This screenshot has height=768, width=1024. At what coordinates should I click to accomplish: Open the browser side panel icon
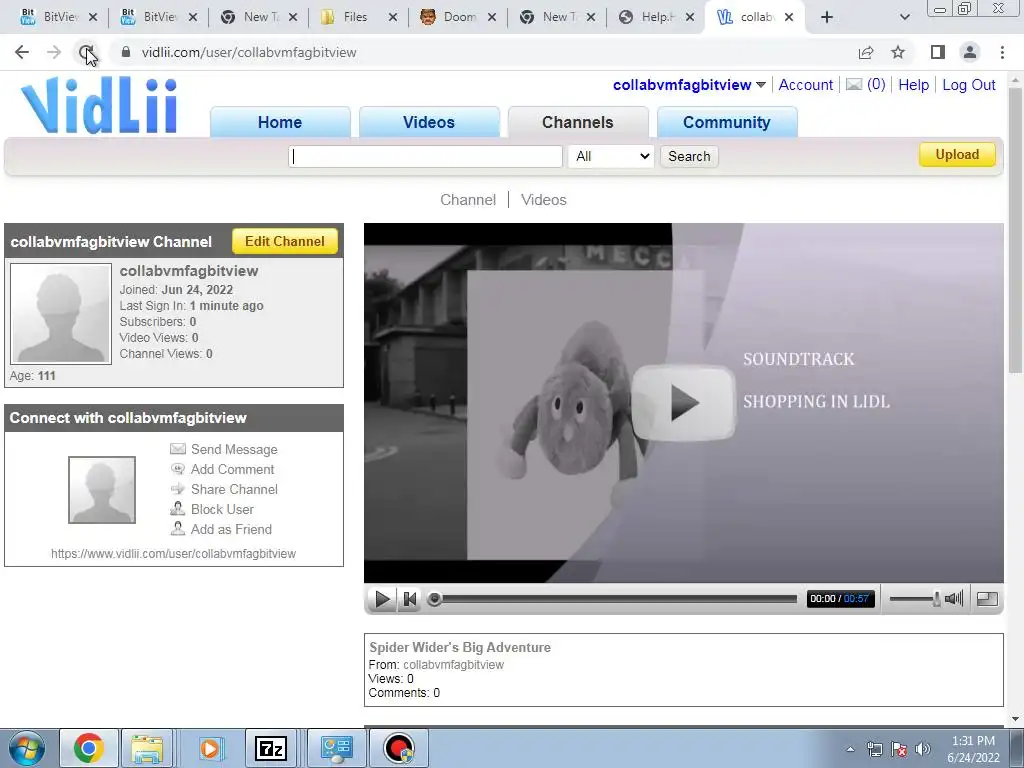coord(938,52)
